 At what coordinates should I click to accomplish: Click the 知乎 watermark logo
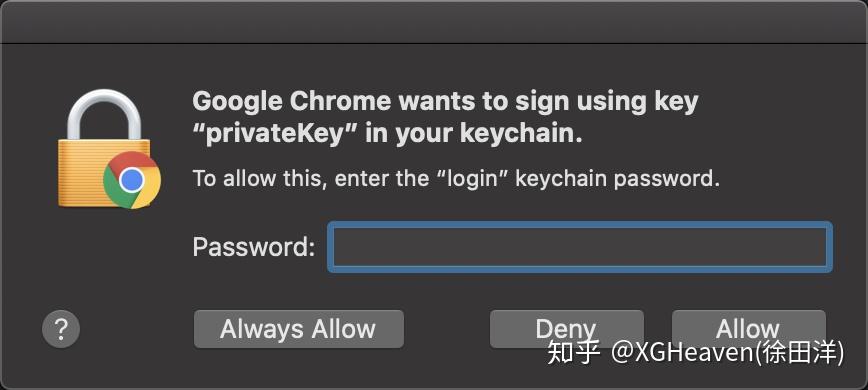click(574, 352)
